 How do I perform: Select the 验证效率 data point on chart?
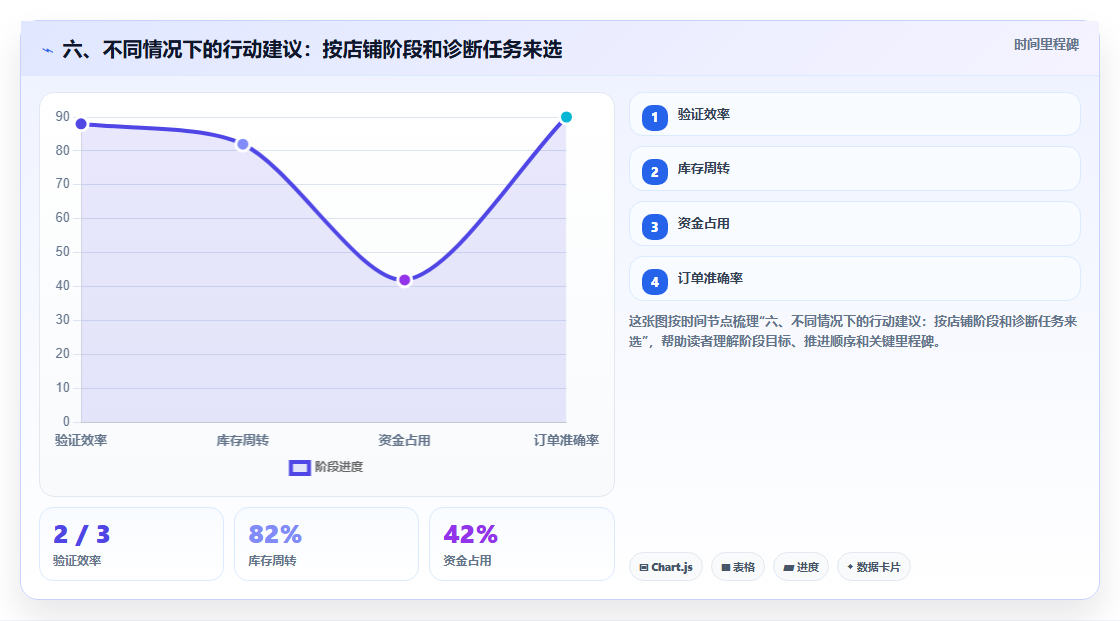81,124
